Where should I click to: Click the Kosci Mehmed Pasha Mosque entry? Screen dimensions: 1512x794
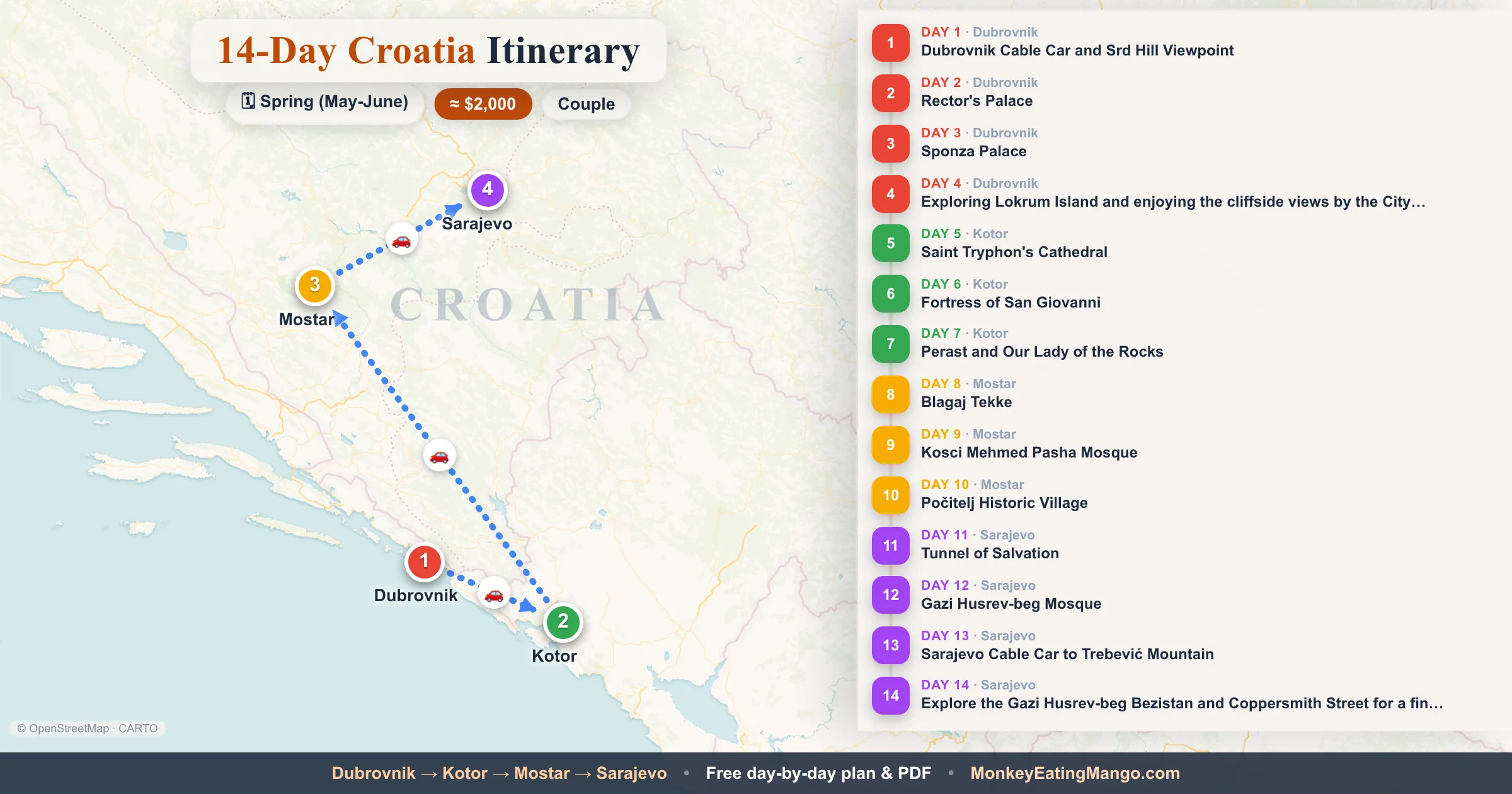point(1029,452)
